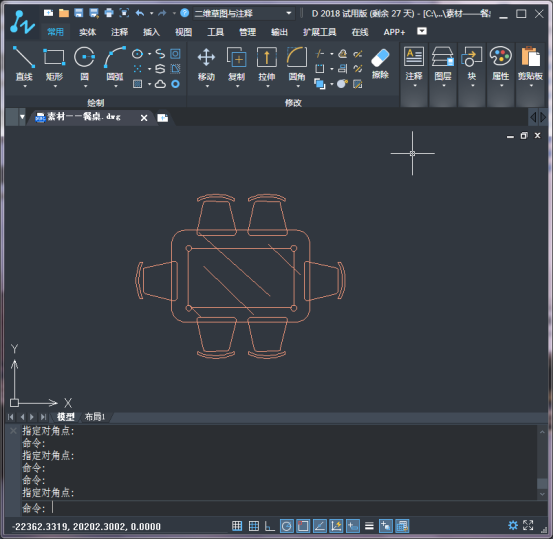Open the workspace dropdown 二维草图与注释
The width and height of the screenshot is (554, 540).
point(243,13)
